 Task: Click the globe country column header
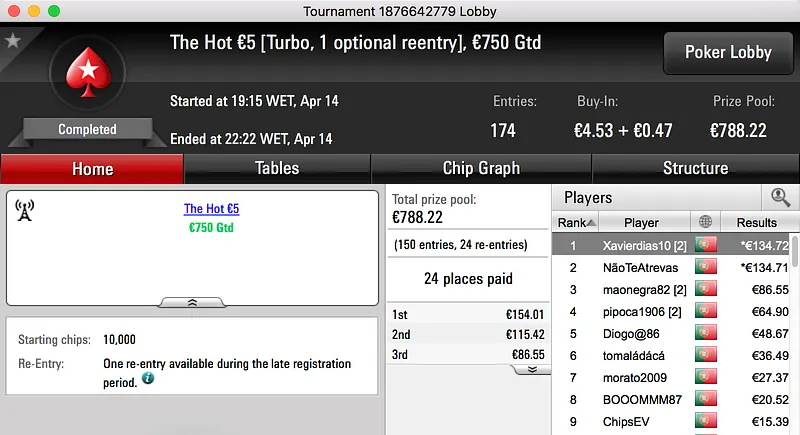pyautogui.click(x=707, y=222)
